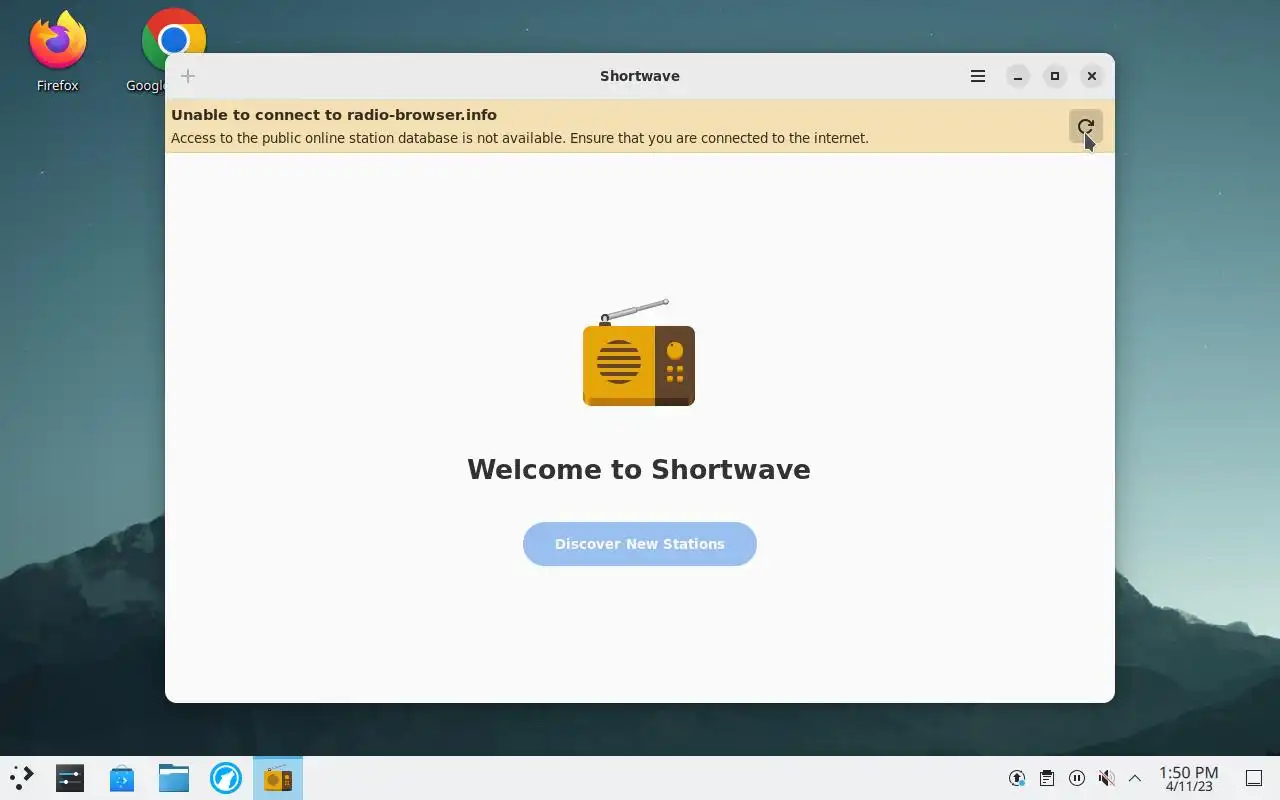Viewport: 1280px width, 800px height.
Task: Click the radio illustration on the welcome page
Action: 639,352
